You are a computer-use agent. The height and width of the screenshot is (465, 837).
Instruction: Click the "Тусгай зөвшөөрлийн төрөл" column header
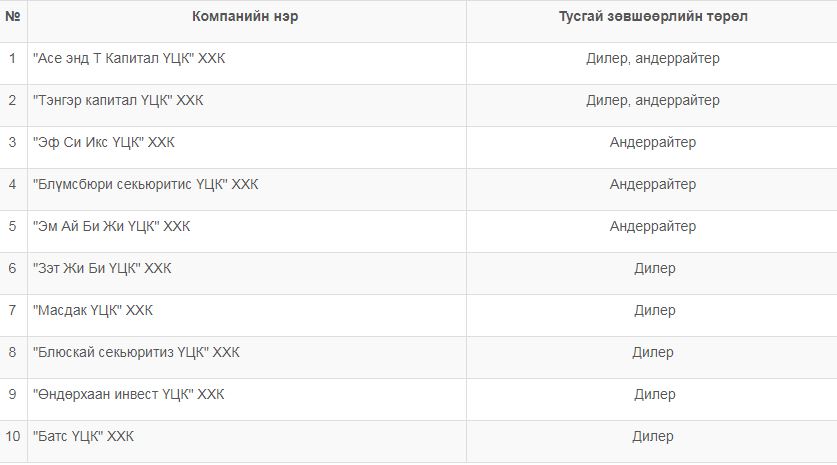click(x=652, y=17)
